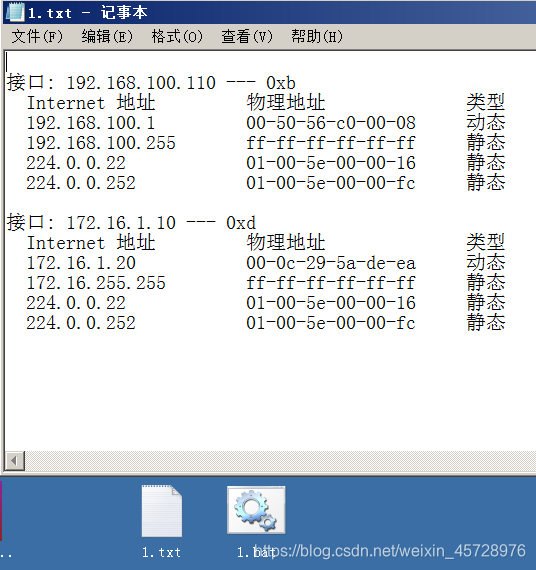Click IP address 192.168.100.255

[x=101, y=143]
